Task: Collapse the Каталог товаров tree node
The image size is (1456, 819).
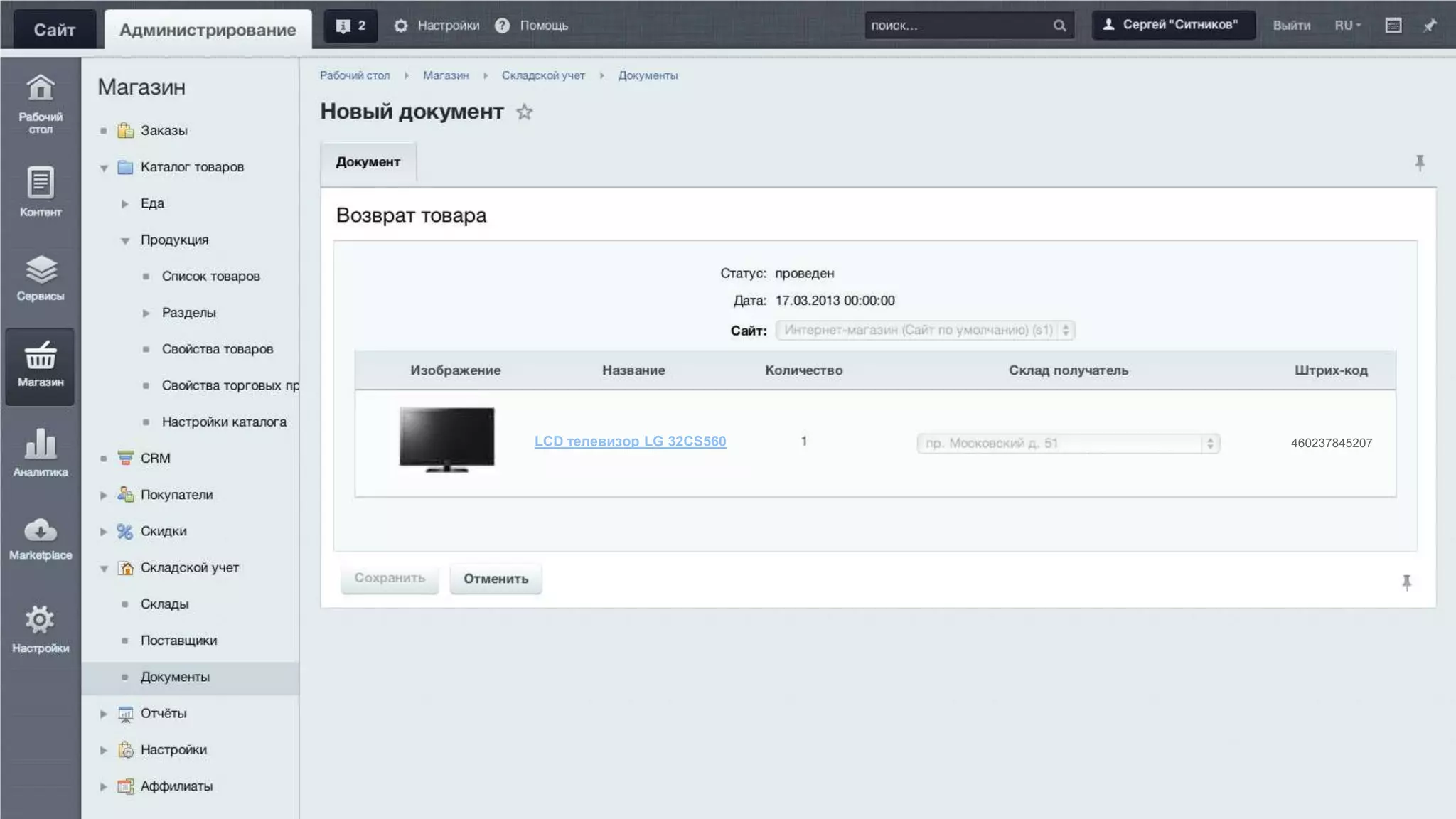Action: click(x=104, y=168)
